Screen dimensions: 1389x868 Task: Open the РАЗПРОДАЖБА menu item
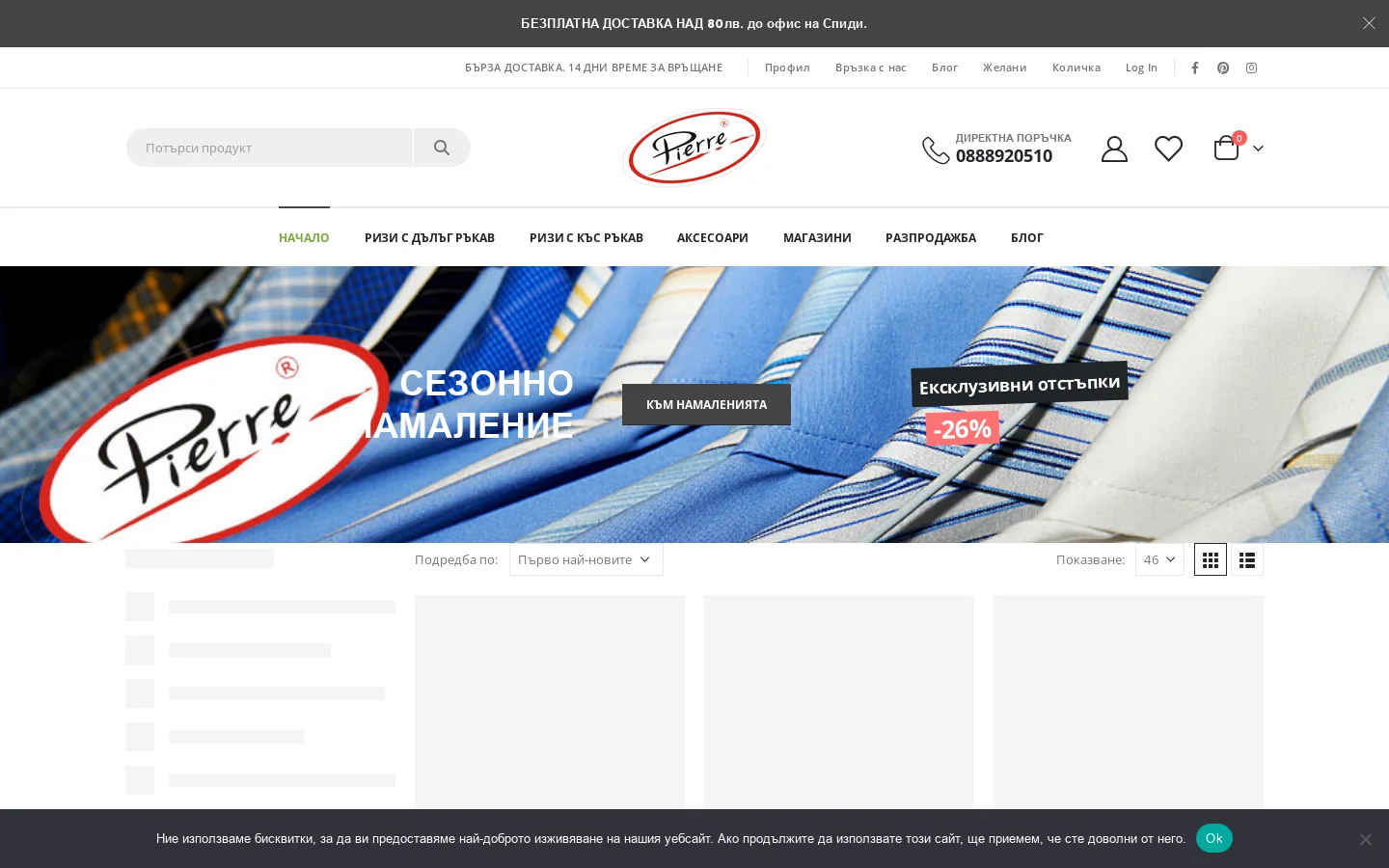pyautogui.click(x=931, y=237)
